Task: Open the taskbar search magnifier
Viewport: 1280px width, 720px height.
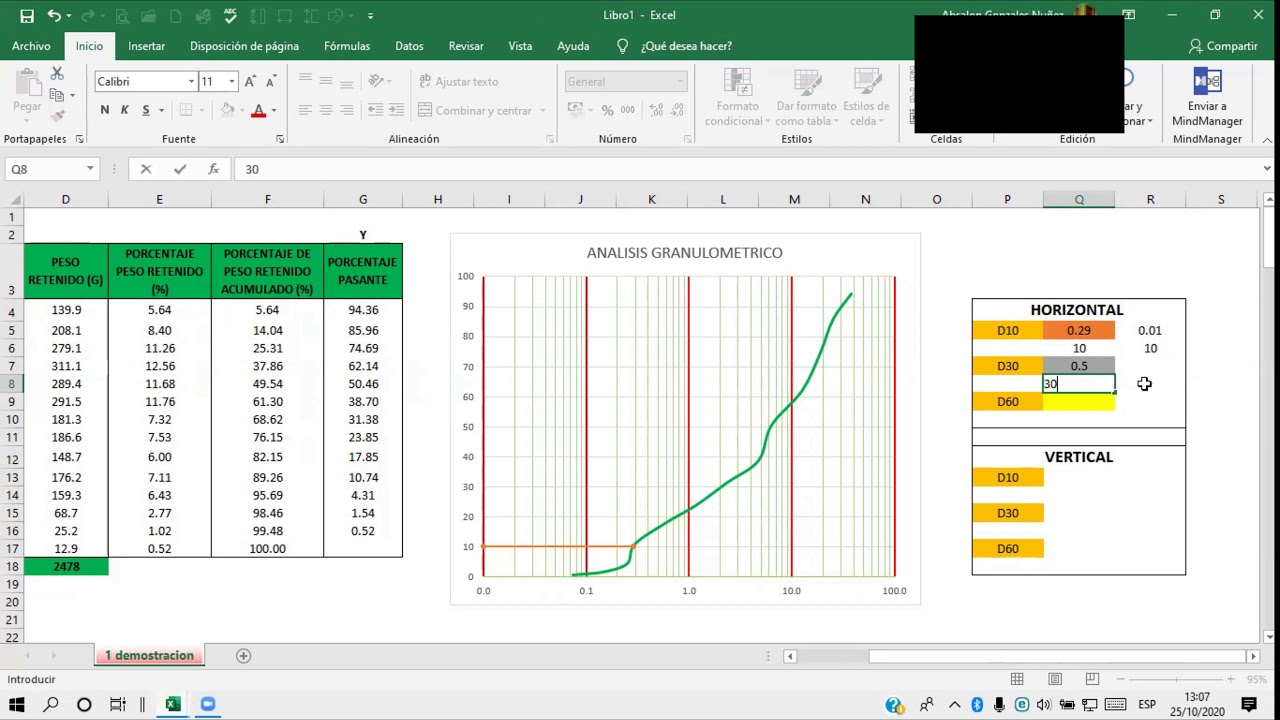Action: pyautogui.click(x=50, y=704)
